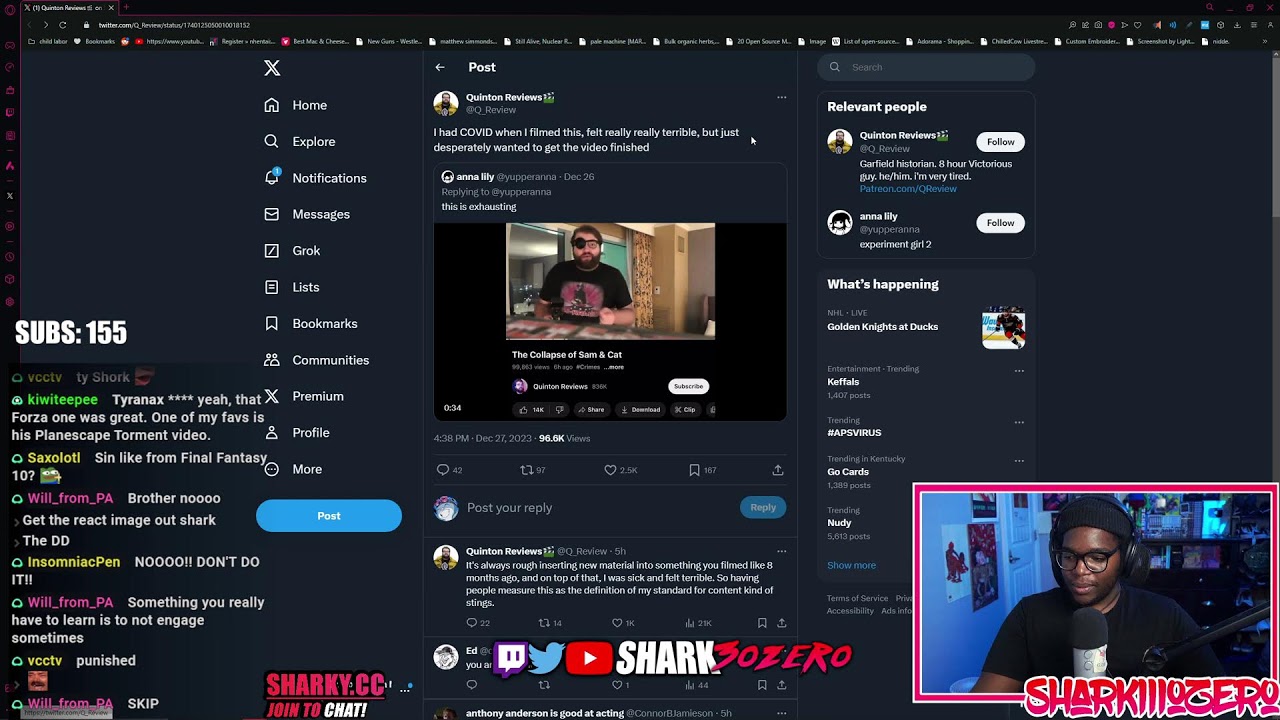Viewport: 1280px width, 720px height.
Task: Bookmark Quinton's reply with 21K views
Action: tap(762, 623)
